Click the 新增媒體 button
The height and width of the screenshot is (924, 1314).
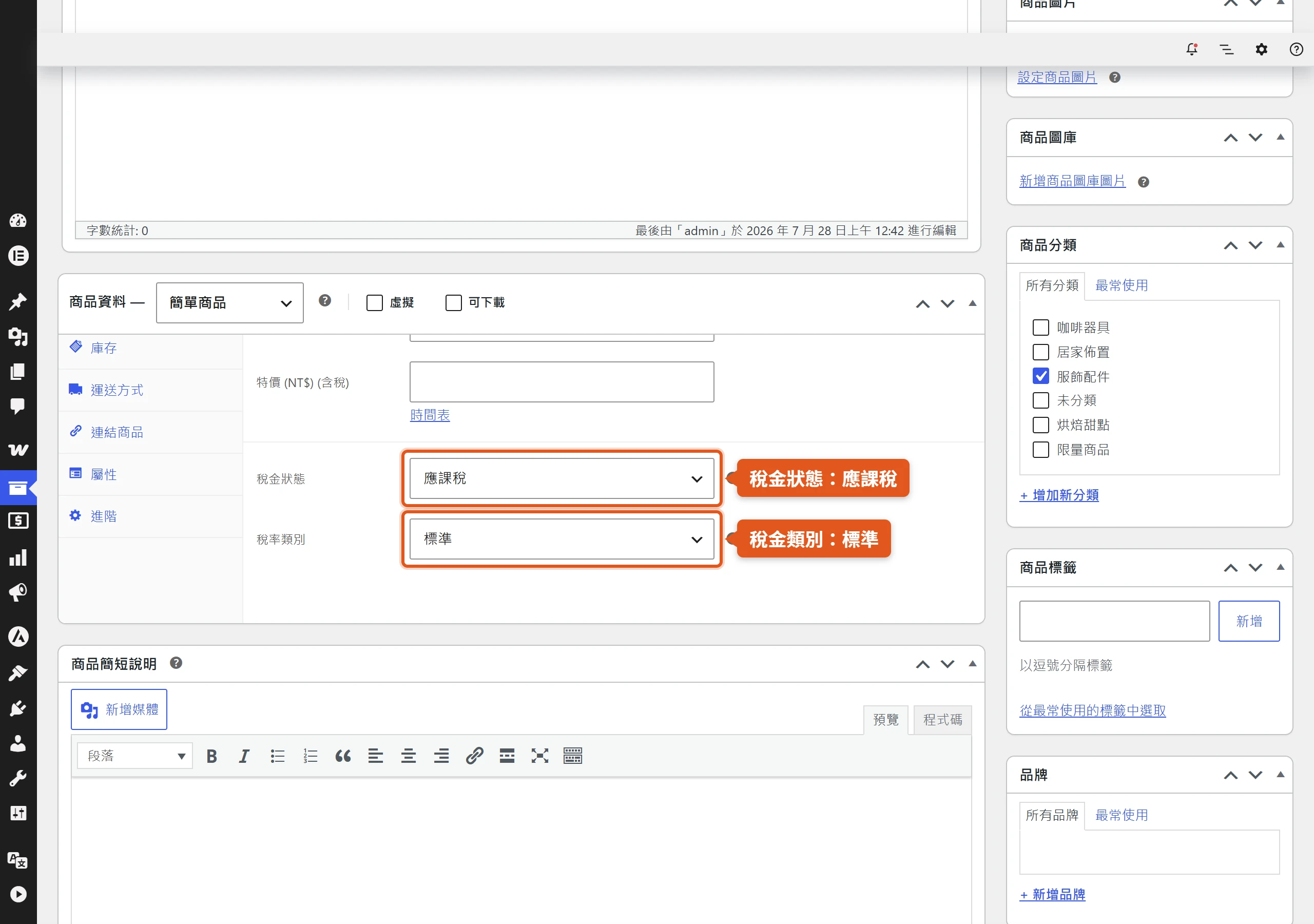[119, 709]
